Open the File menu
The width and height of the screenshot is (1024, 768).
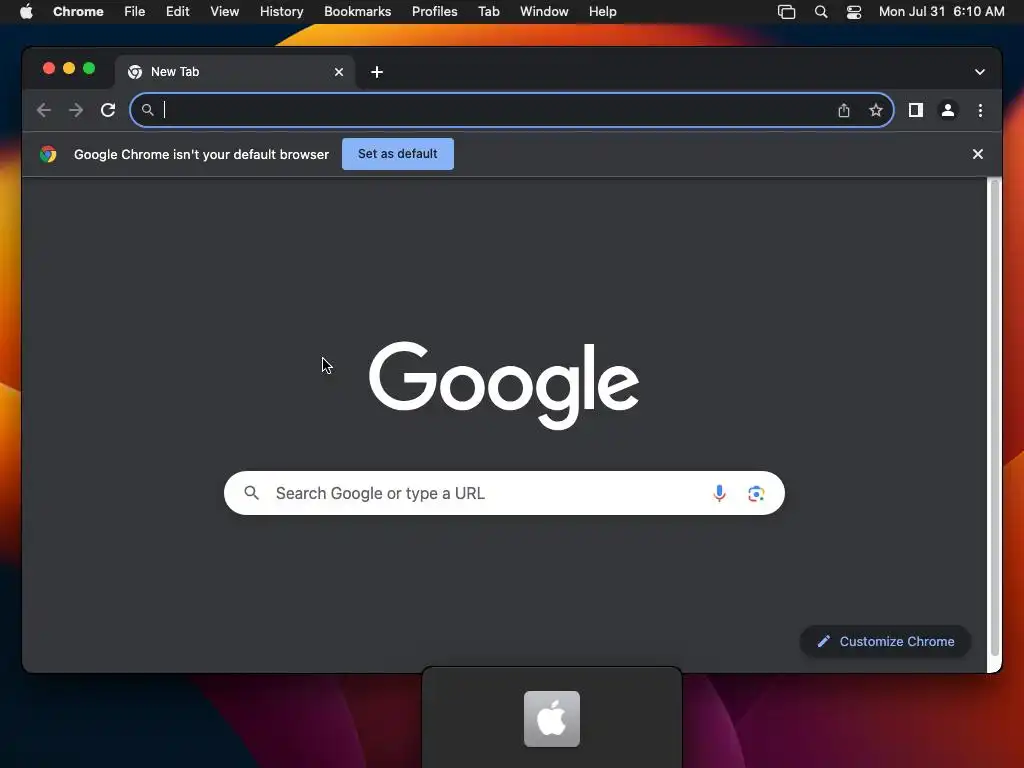coord(135,11)
